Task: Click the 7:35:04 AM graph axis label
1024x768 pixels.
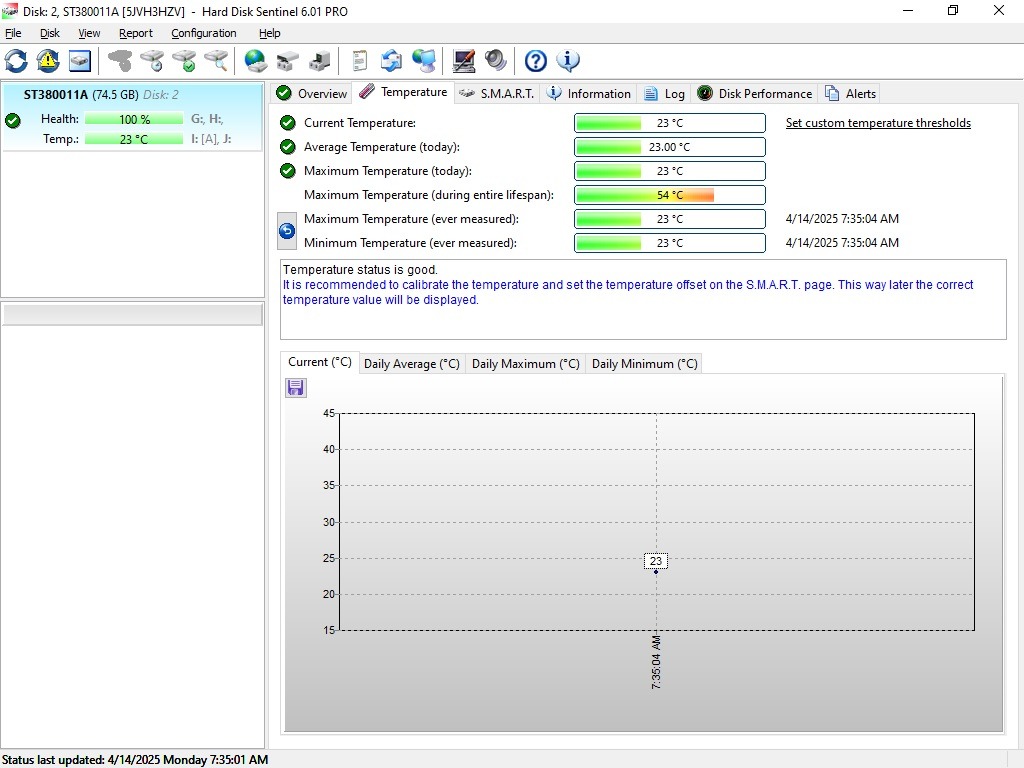Action: [656, 662]
